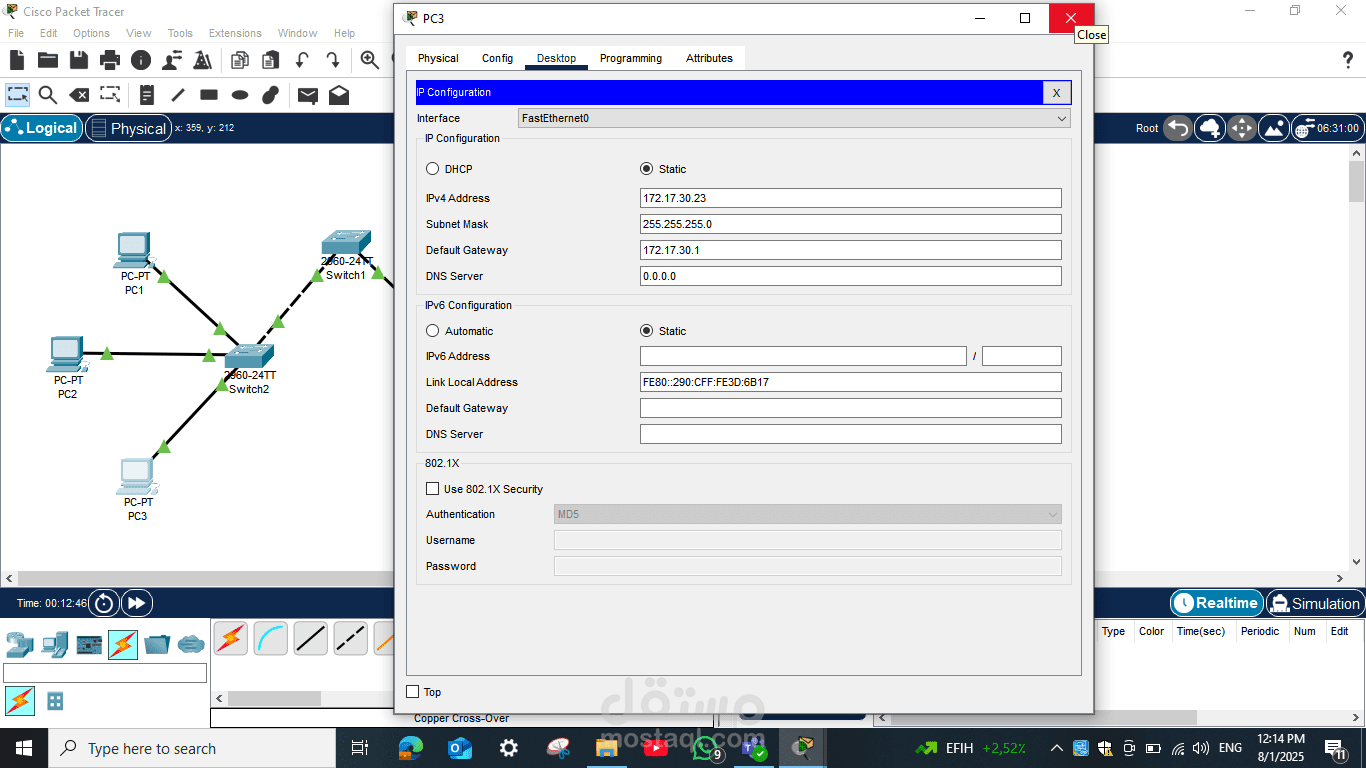Activate the Select tool icon

point(17,95)
